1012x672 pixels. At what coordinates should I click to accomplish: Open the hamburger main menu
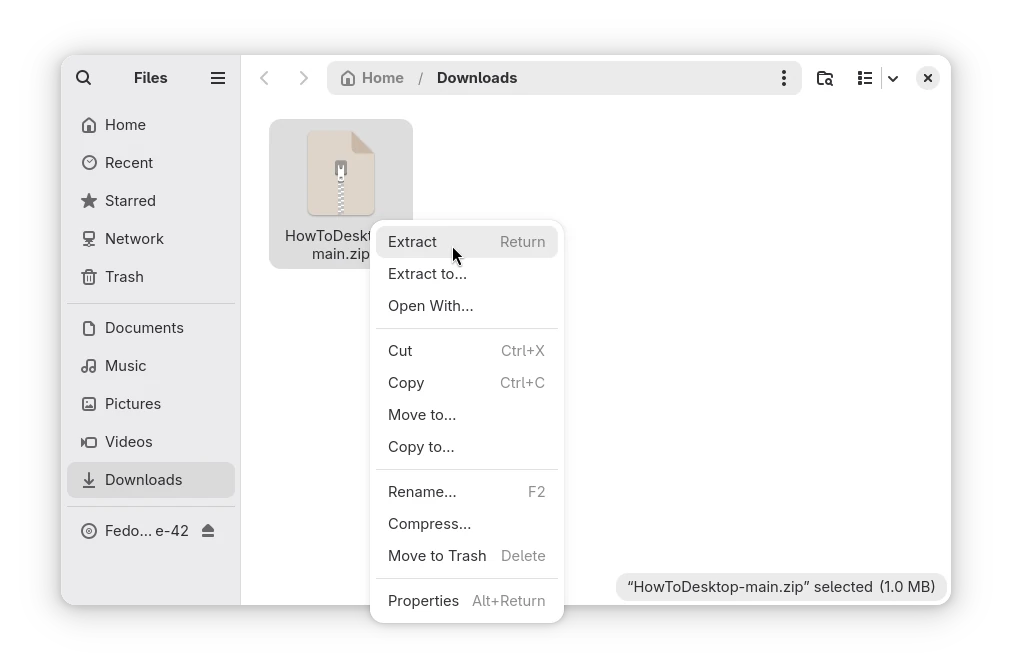pos(218,78)
